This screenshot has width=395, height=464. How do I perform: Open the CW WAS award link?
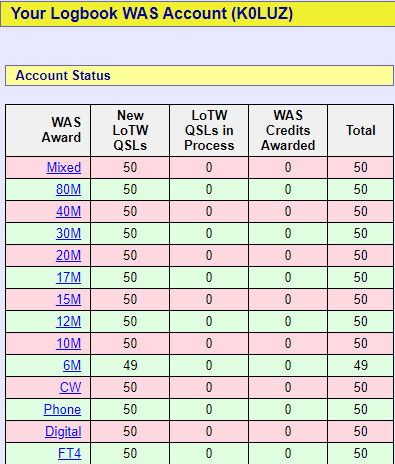point(70,387)
